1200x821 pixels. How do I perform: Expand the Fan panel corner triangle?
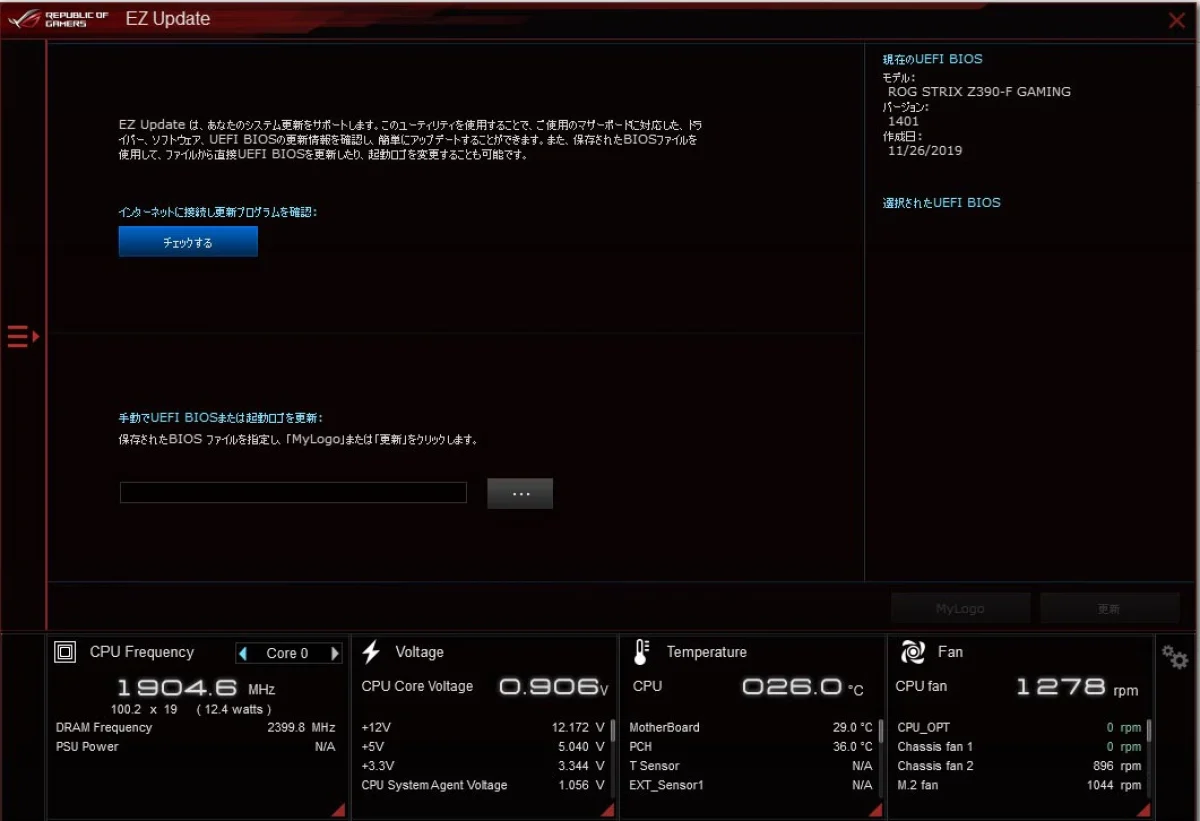(x=1144, y=809)
